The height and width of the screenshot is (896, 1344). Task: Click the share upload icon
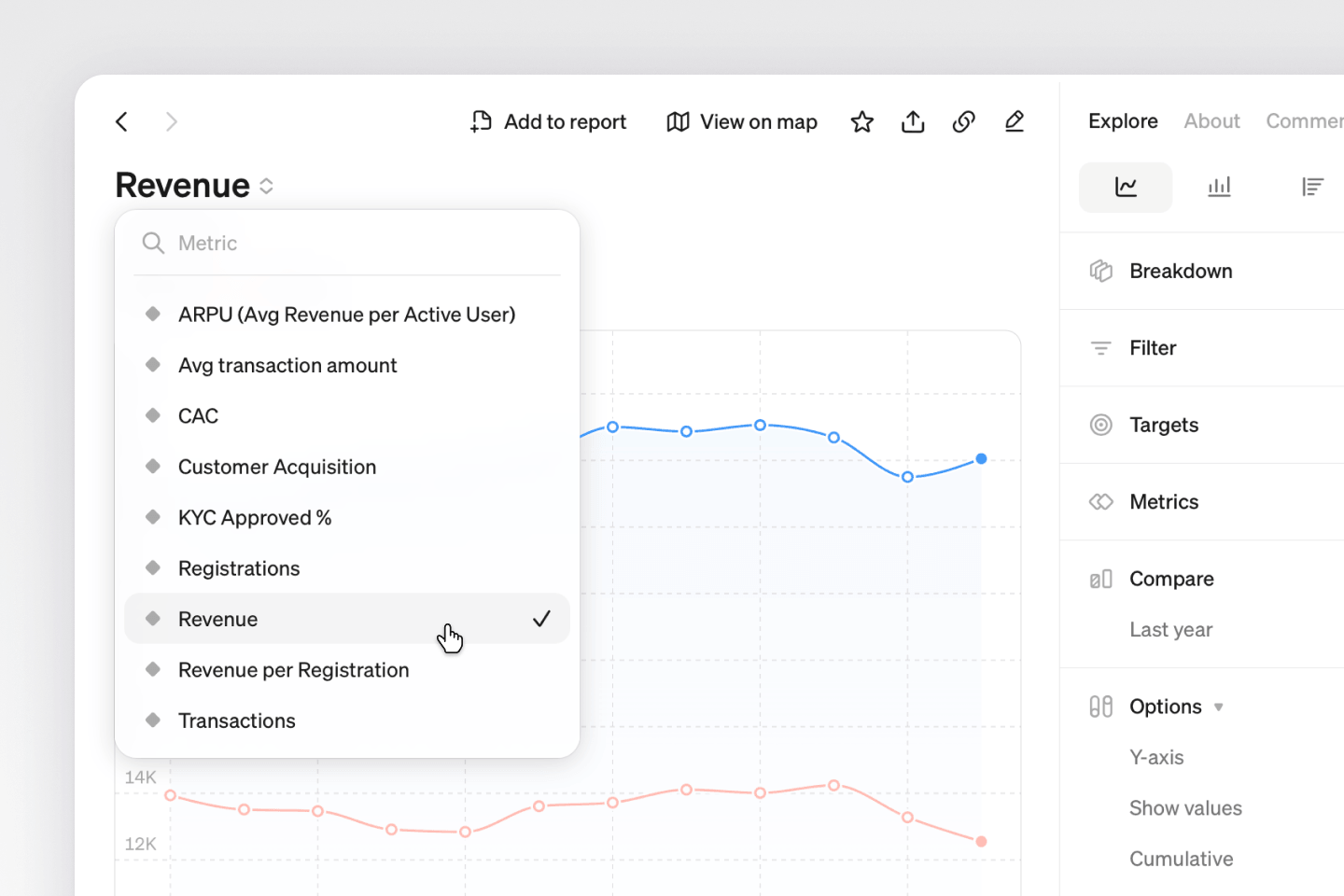click(913, 121)
